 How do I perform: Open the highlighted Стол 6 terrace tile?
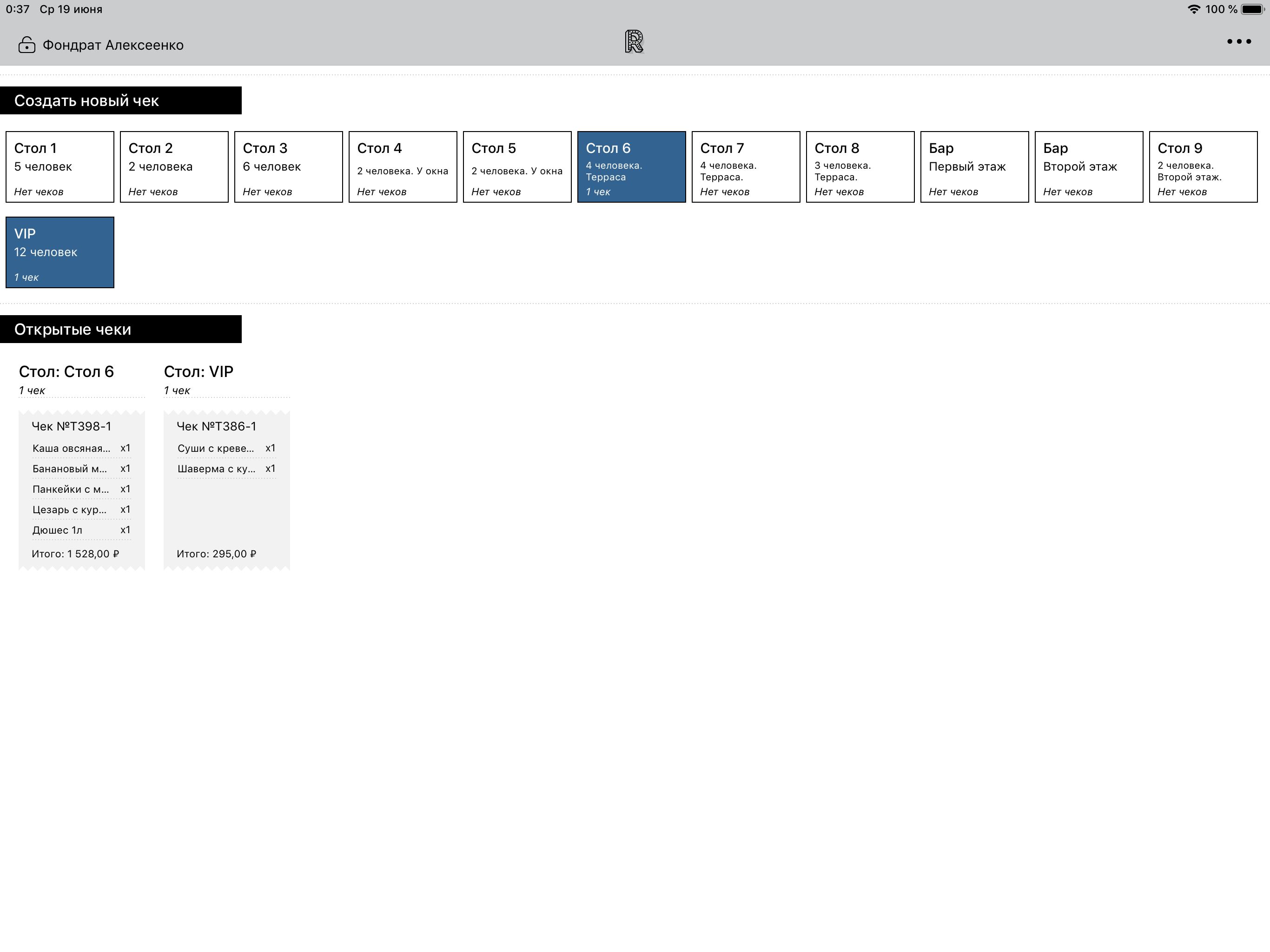pyautogui.click(x=631, y=167)
